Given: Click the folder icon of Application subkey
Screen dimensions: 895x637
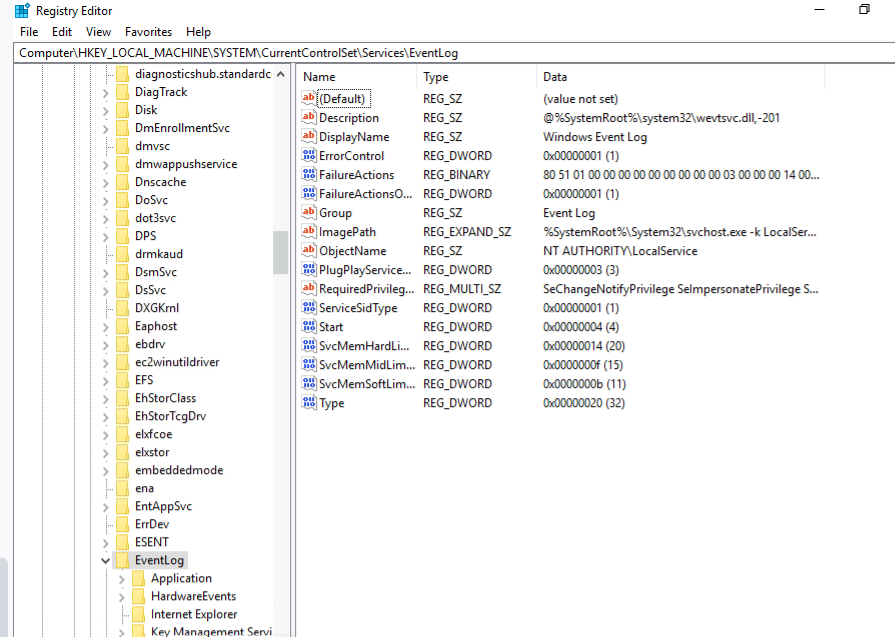Looking at the screenshot, I should point(138,578).
